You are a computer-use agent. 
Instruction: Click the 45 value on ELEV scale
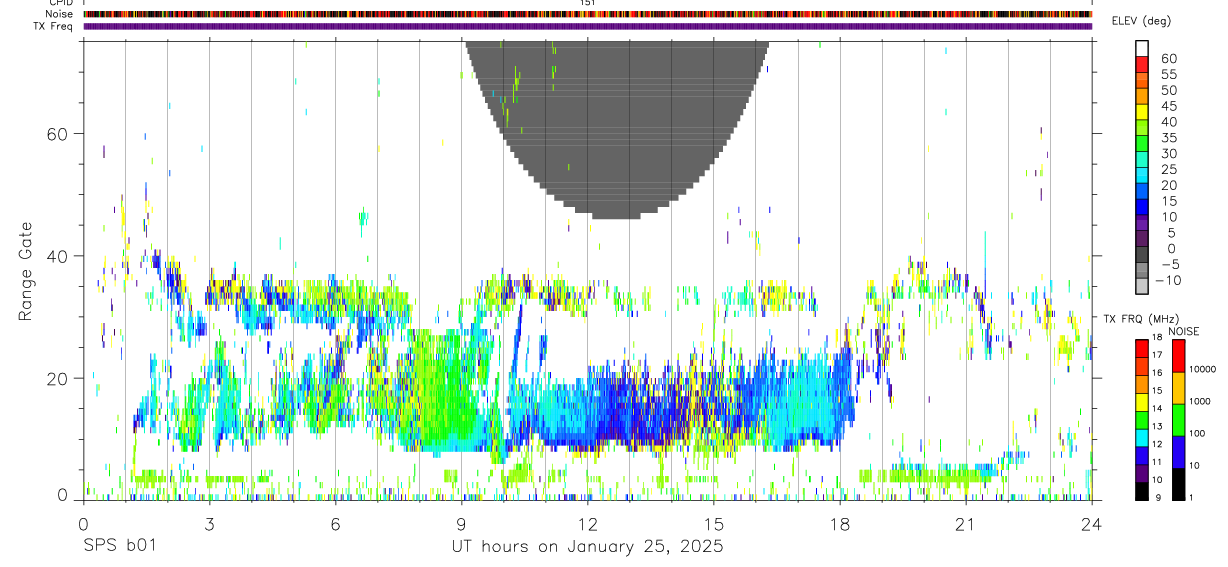click(x=1167, y=106)
